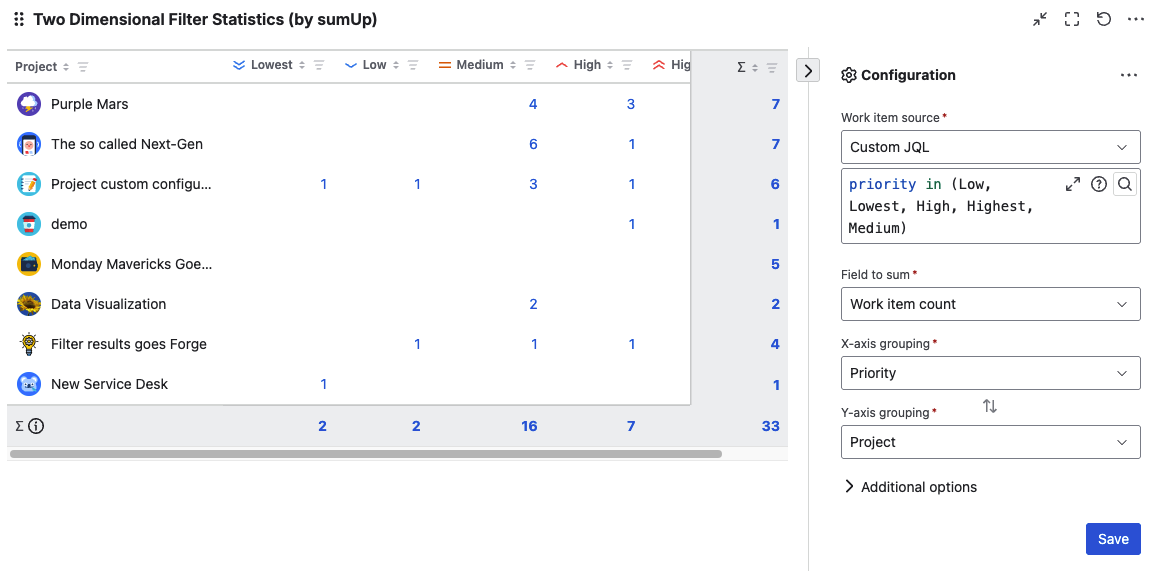
Task: Open the gadget's more options menu
Action: [1135, 19]
